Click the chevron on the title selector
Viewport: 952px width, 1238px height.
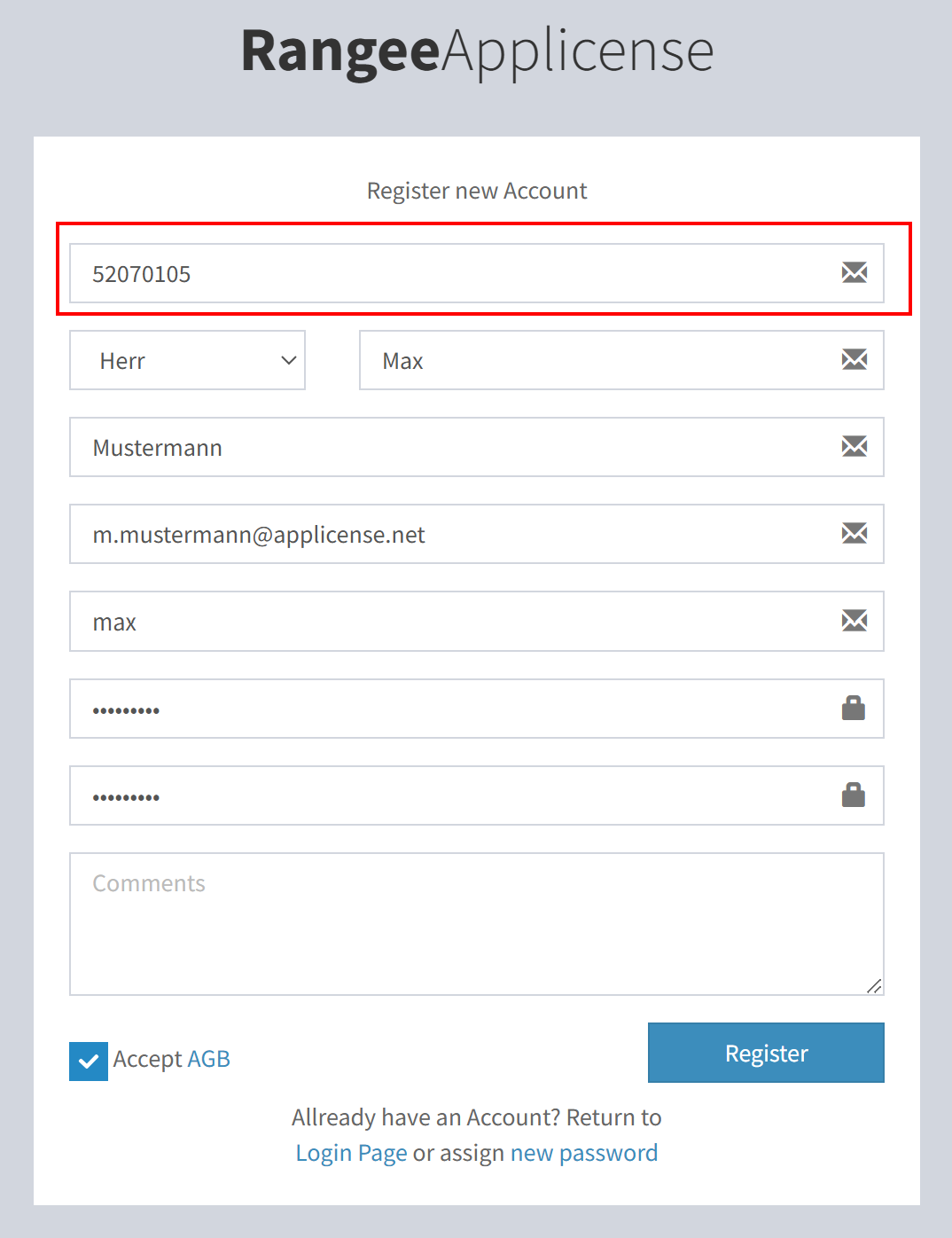coord(287,360)
